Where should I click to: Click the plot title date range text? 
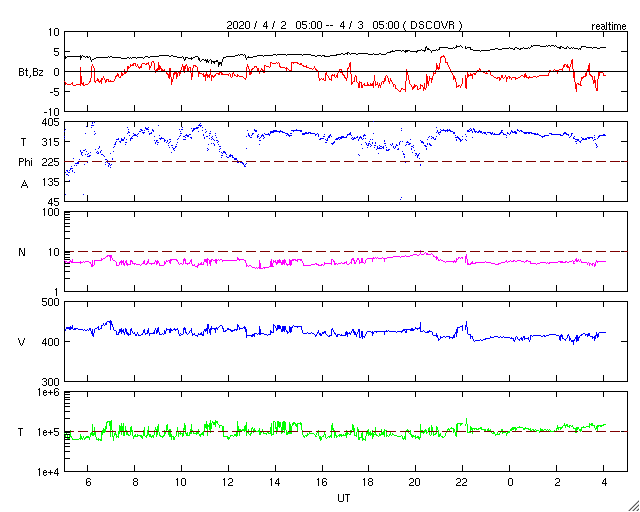[344, 25]
